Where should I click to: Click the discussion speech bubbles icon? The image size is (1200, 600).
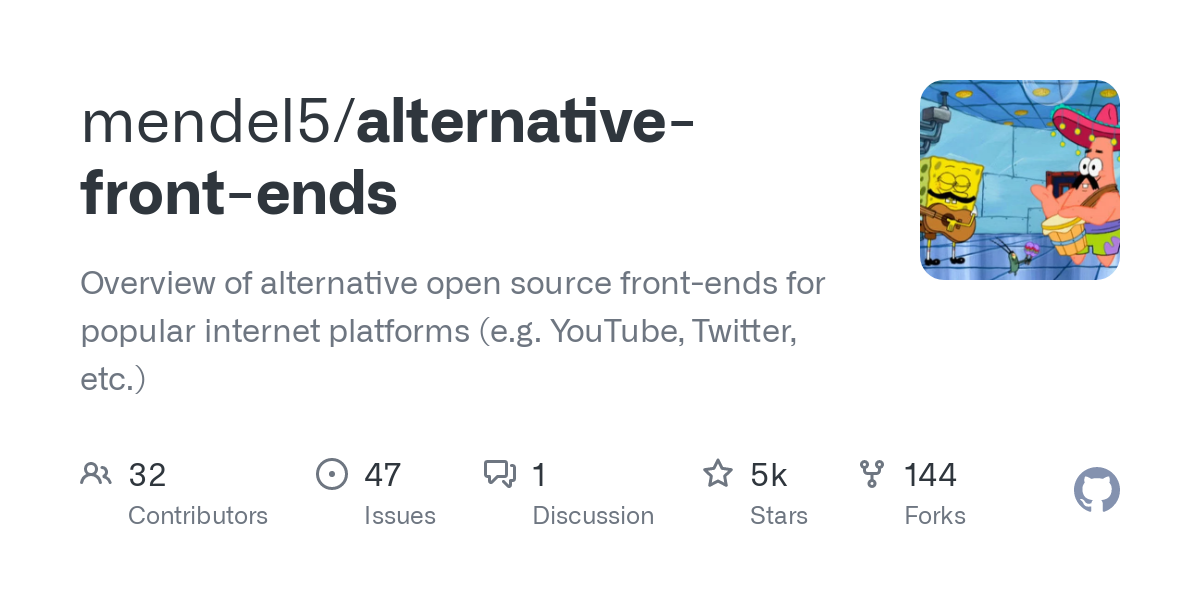tap(500, 474)
